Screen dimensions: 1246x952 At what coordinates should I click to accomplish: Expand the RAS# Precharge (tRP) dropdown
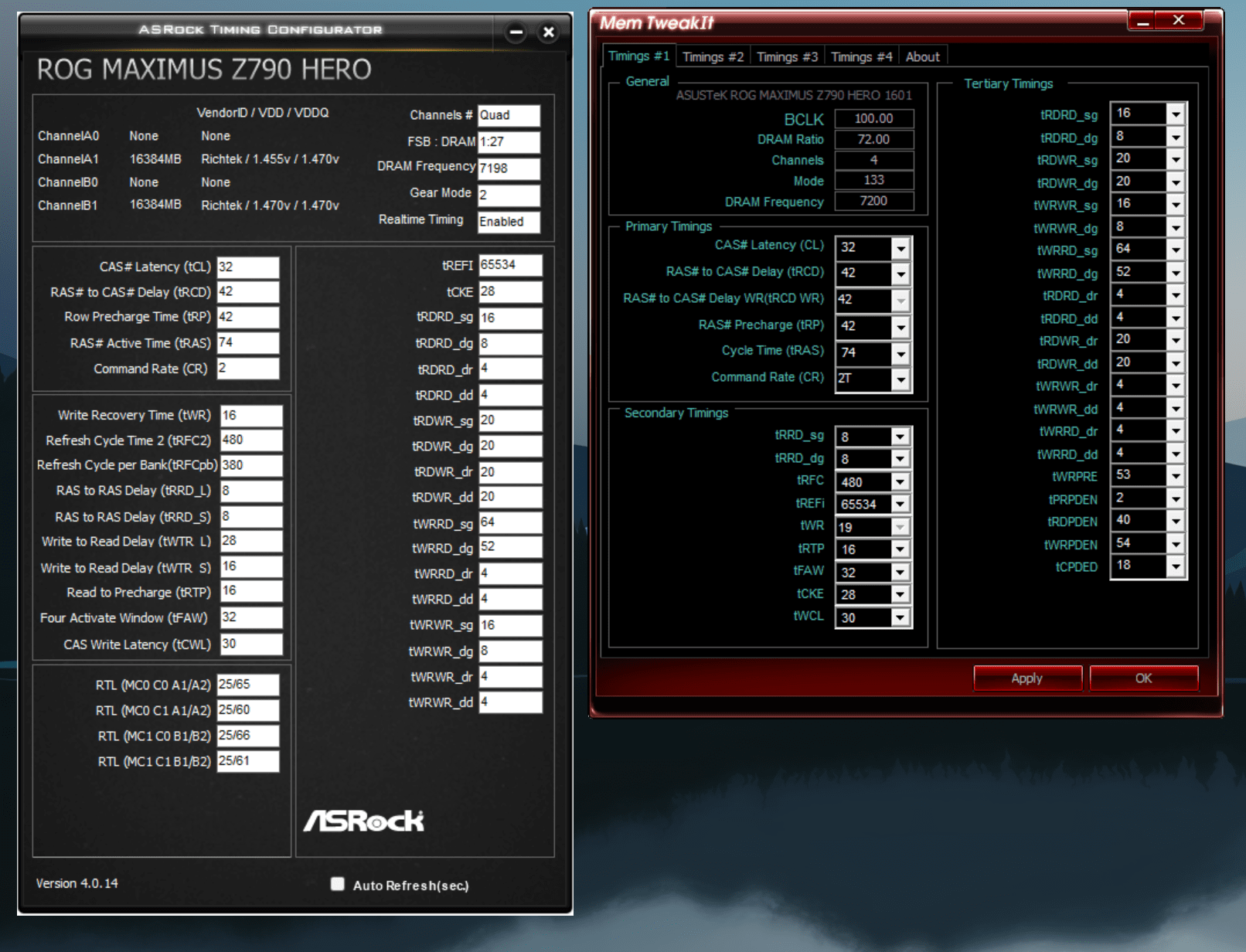tap(900, 327)
